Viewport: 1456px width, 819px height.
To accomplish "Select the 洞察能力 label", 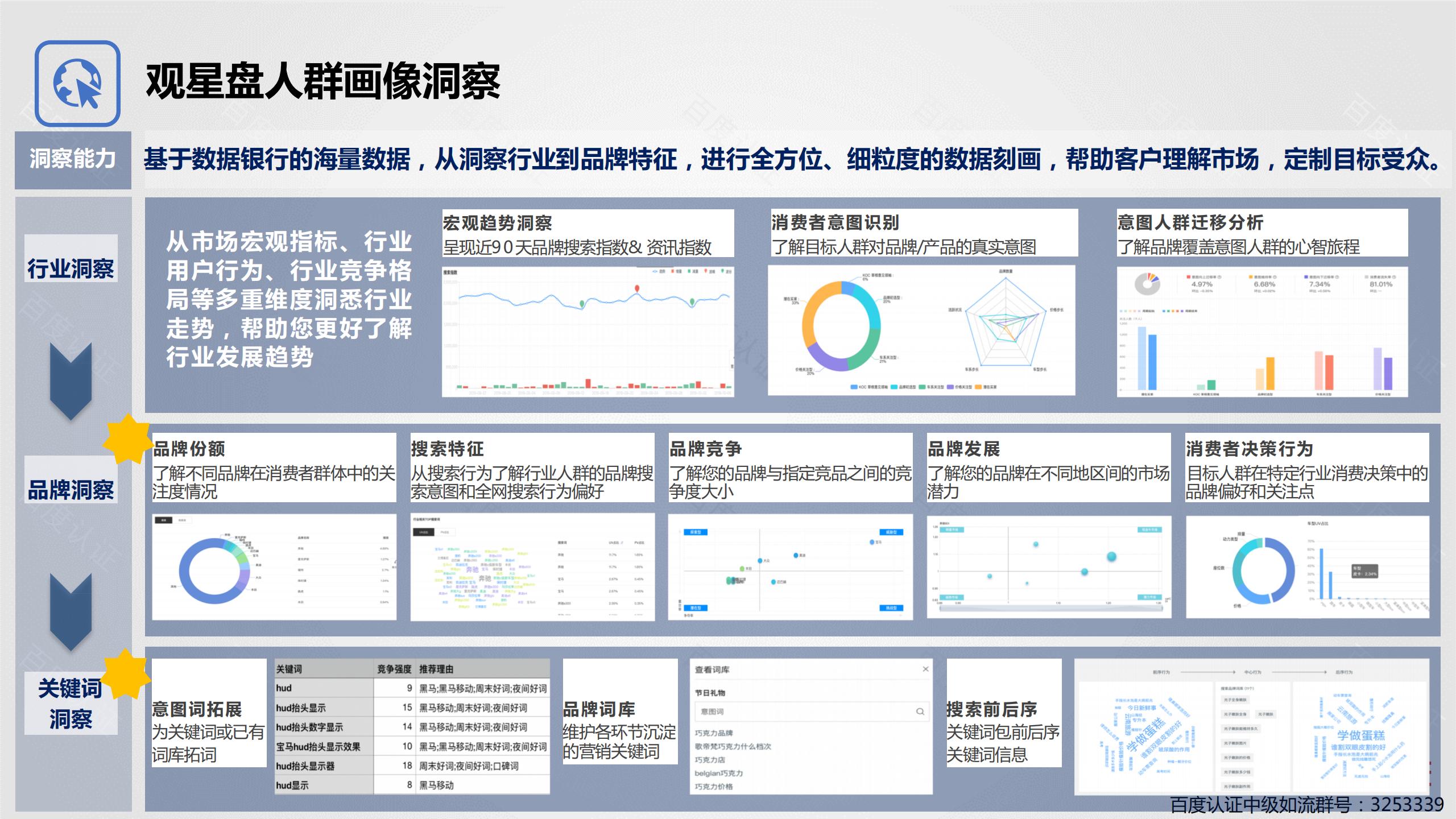I will (x=73, y=160).
